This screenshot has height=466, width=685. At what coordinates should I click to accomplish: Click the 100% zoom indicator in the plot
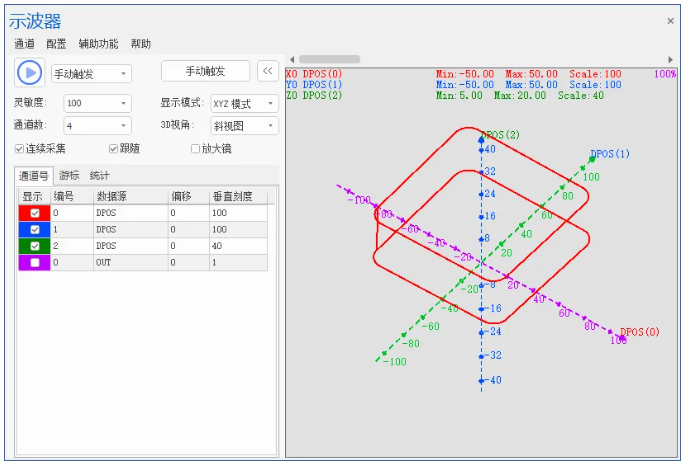(665, 74)
